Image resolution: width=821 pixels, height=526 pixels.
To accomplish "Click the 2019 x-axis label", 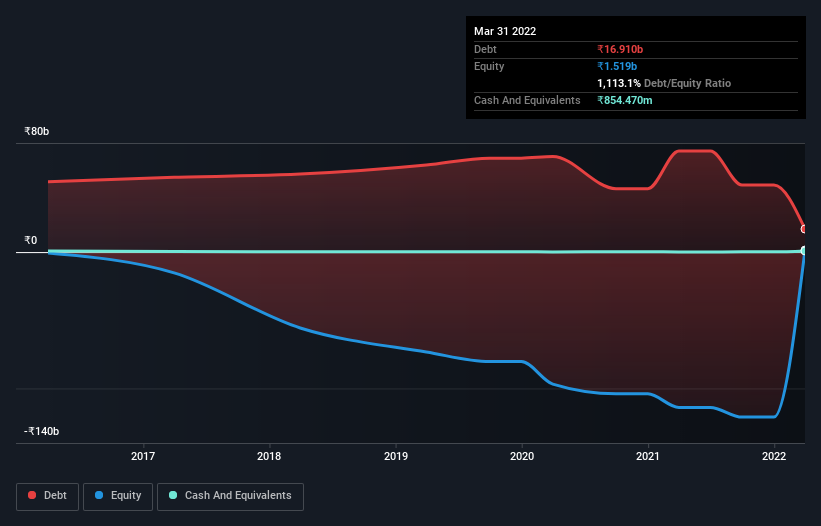I will click(x=396, y=456).
